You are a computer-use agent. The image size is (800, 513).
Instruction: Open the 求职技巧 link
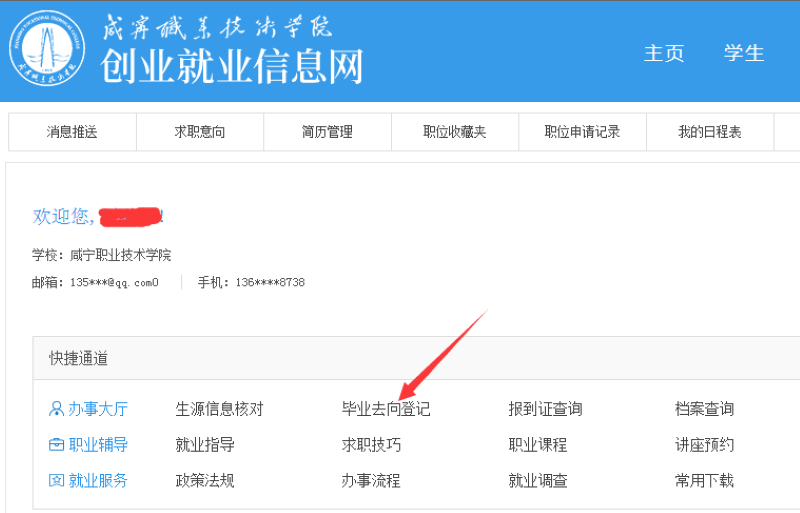tap(371, 445)
